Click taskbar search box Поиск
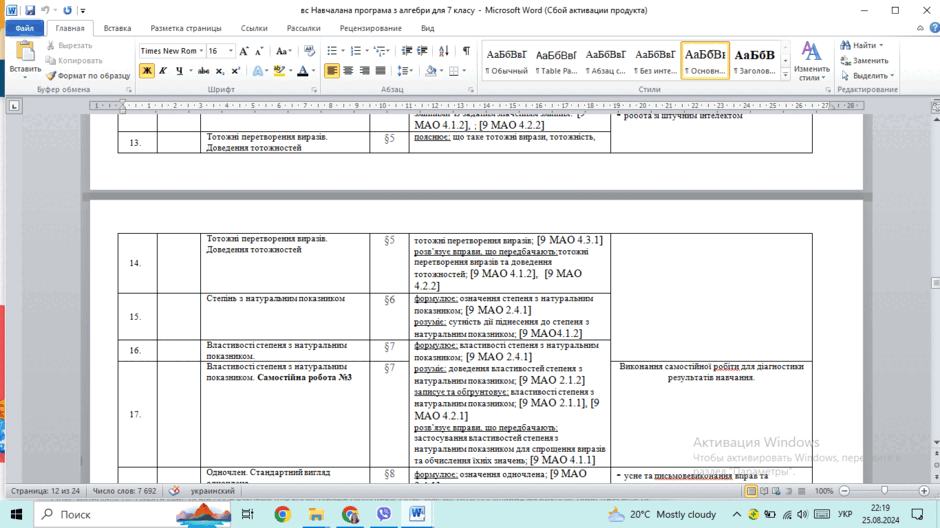This screenshot has width=940, height=528. click(x=133, y=514)
